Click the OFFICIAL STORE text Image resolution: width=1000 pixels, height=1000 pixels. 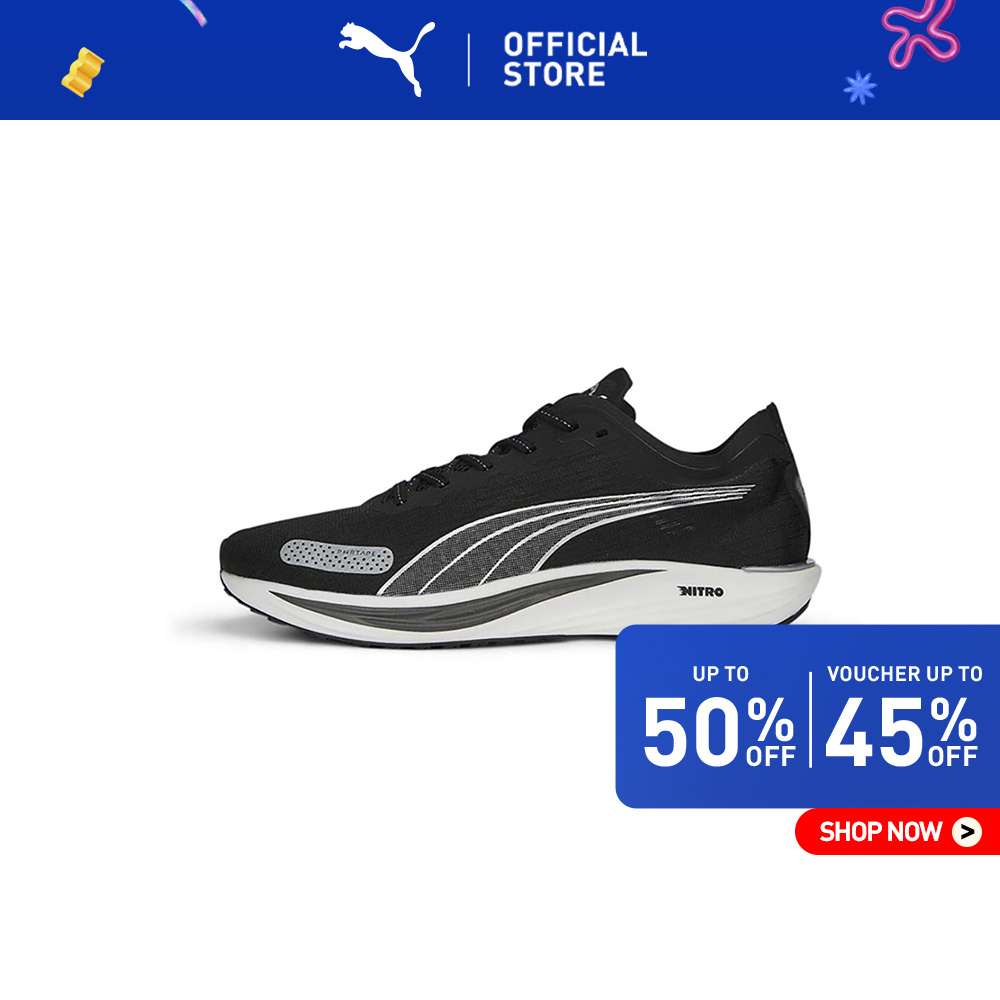pos(575,59)
